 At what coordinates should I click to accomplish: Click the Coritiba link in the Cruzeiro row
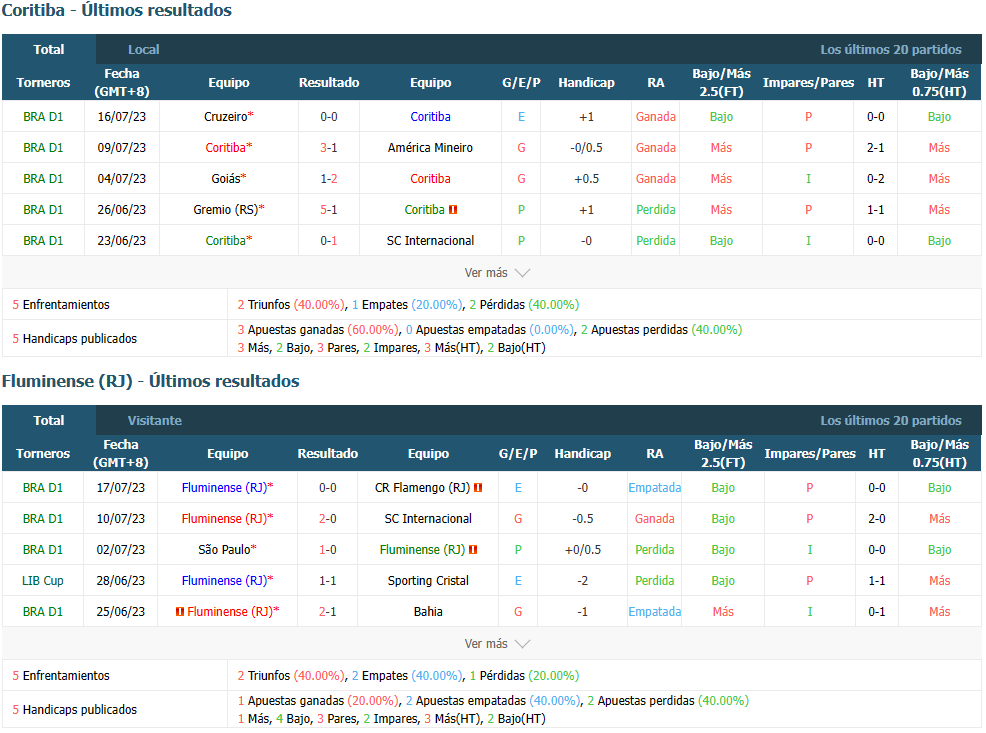(x=430, y=117)
